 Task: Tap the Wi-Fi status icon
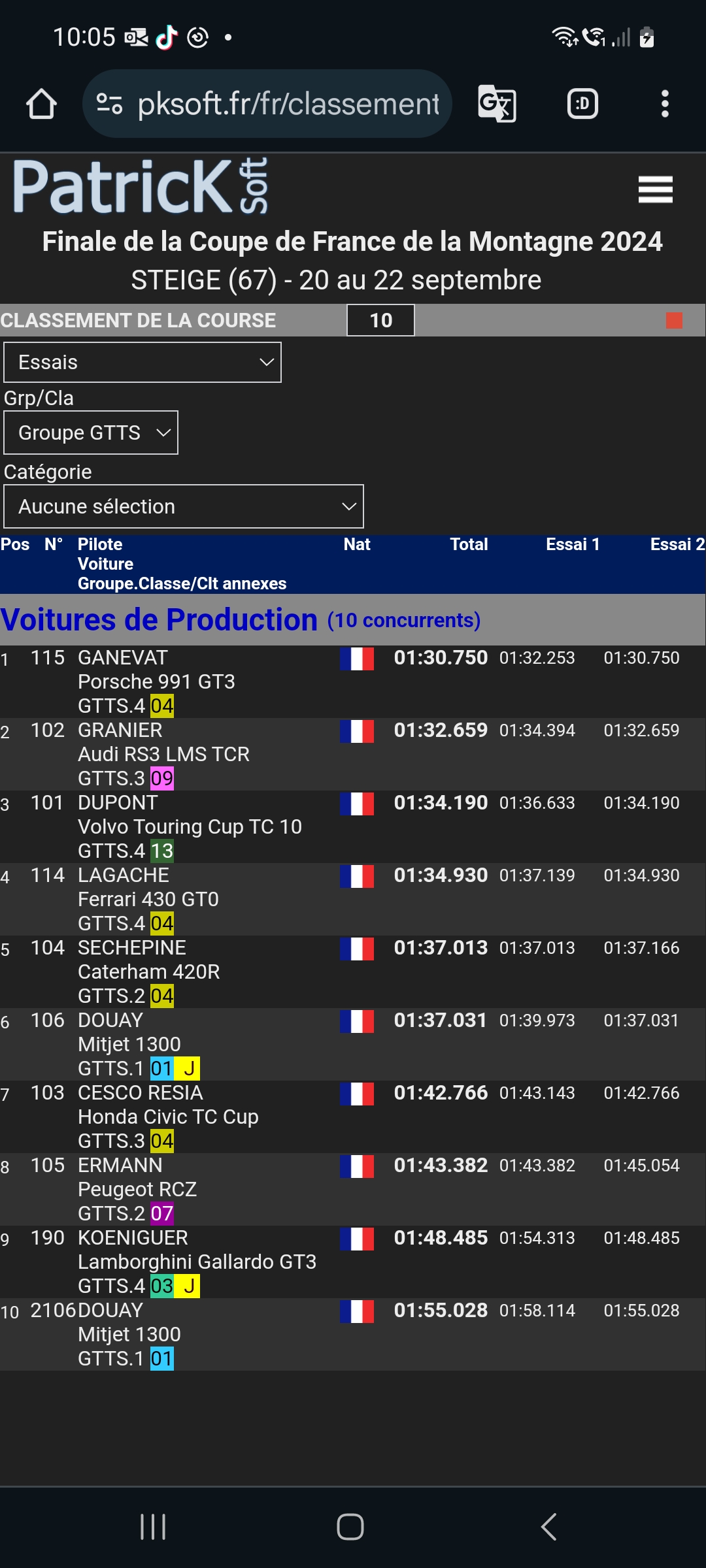point(565,37)
